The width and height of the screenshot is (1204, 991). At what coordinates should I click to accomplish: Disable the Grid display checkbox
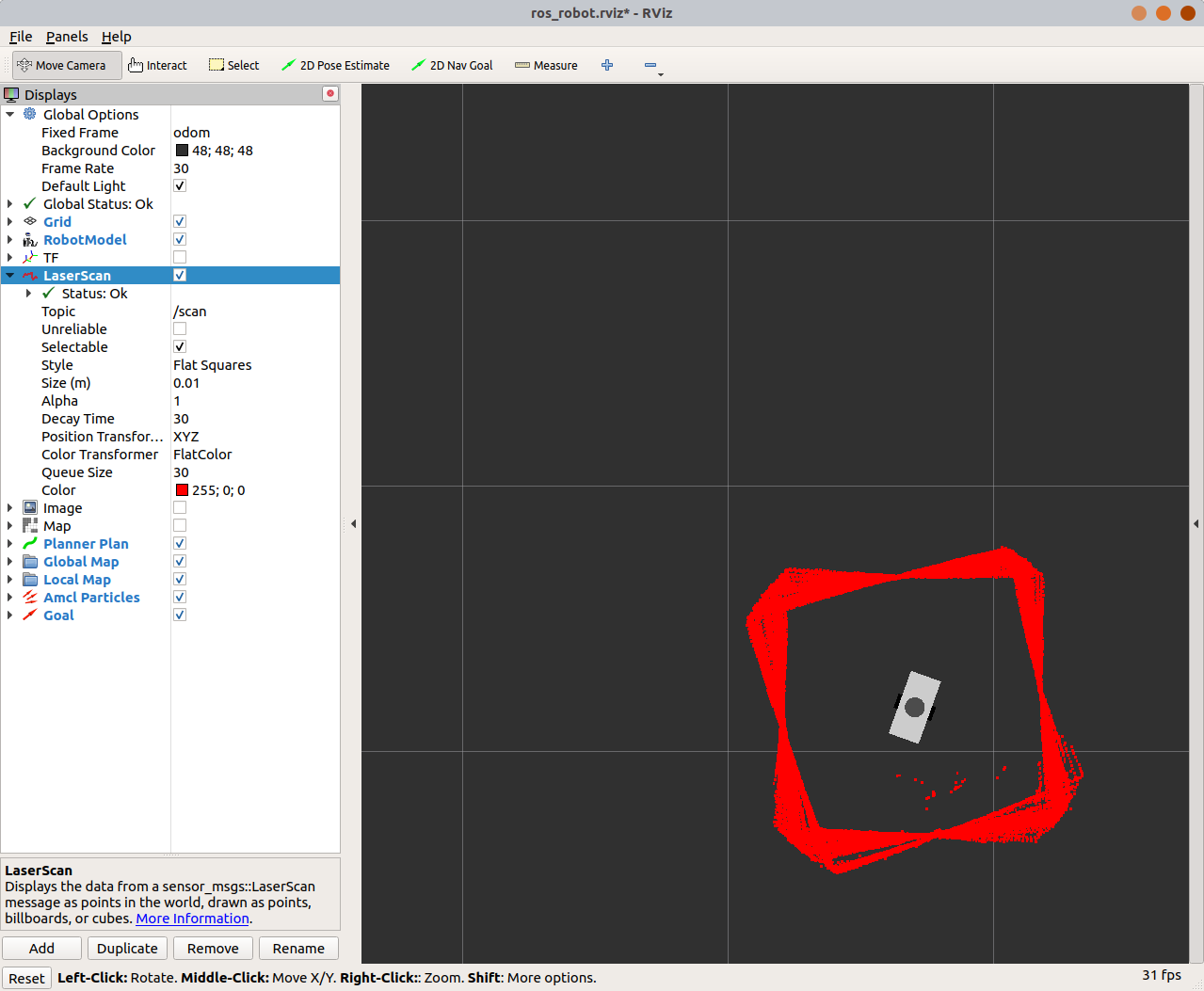(180, 221)
